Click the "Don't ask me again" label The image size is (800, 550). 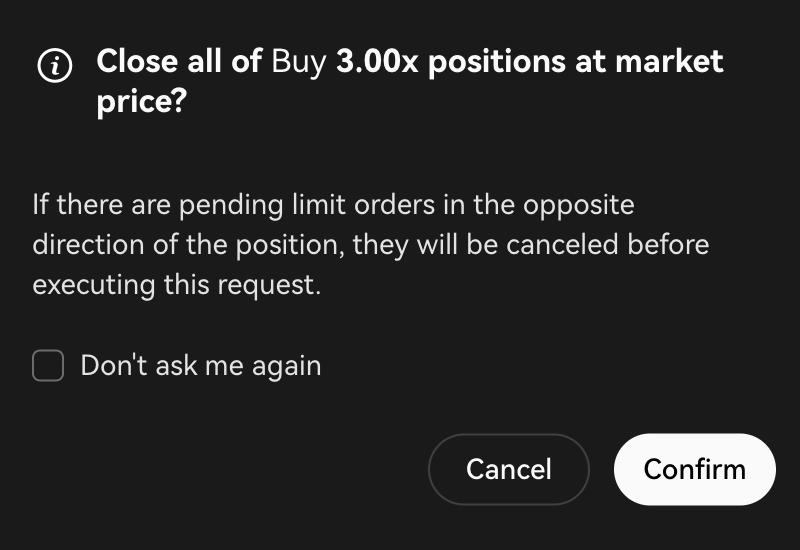pyautogui.click(x=200, y=366)
